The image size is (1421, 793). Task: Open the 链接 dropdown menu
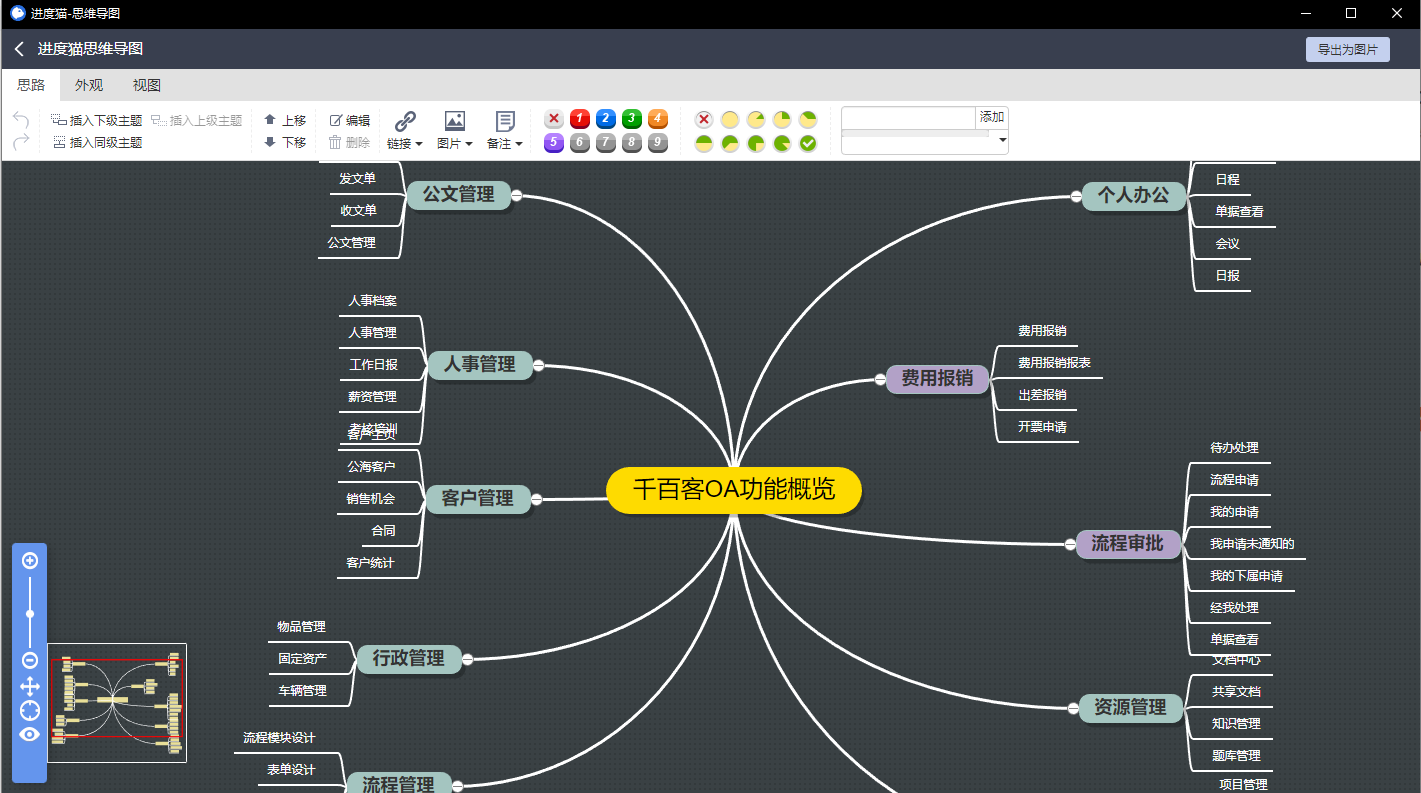(405, 144)
